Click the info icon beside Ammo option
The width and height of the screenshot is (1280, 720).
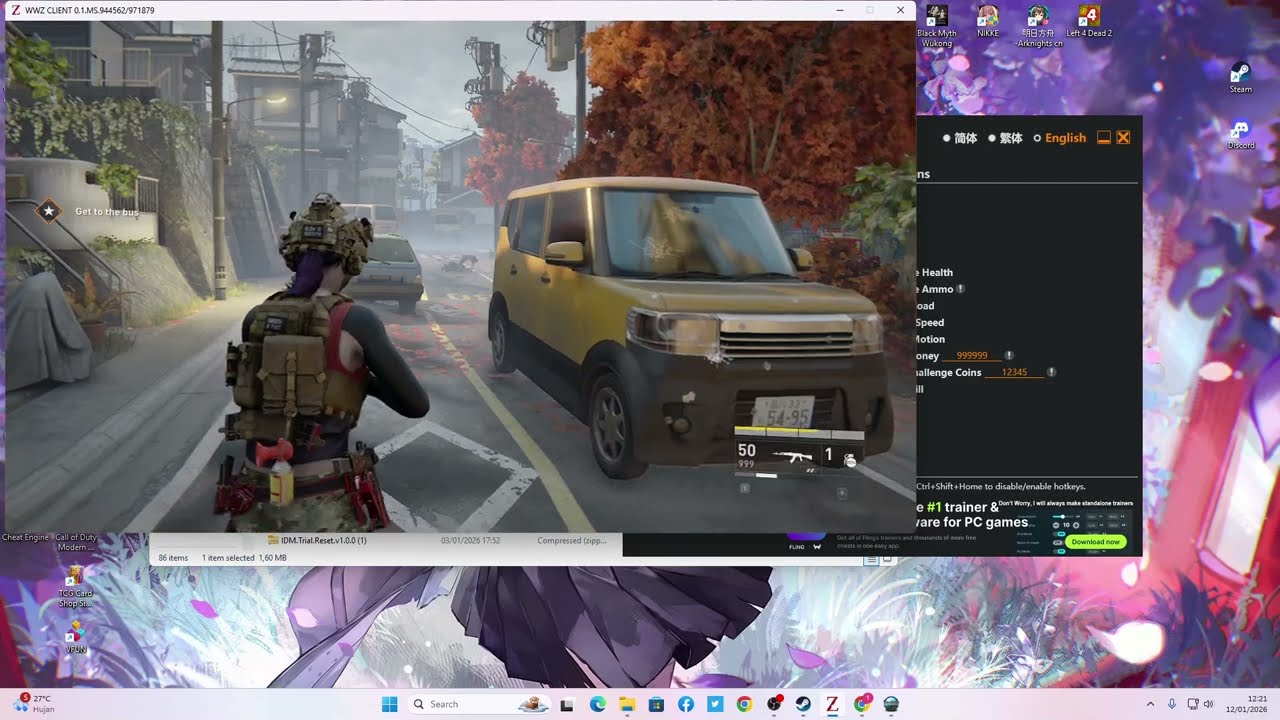(960, 289)
